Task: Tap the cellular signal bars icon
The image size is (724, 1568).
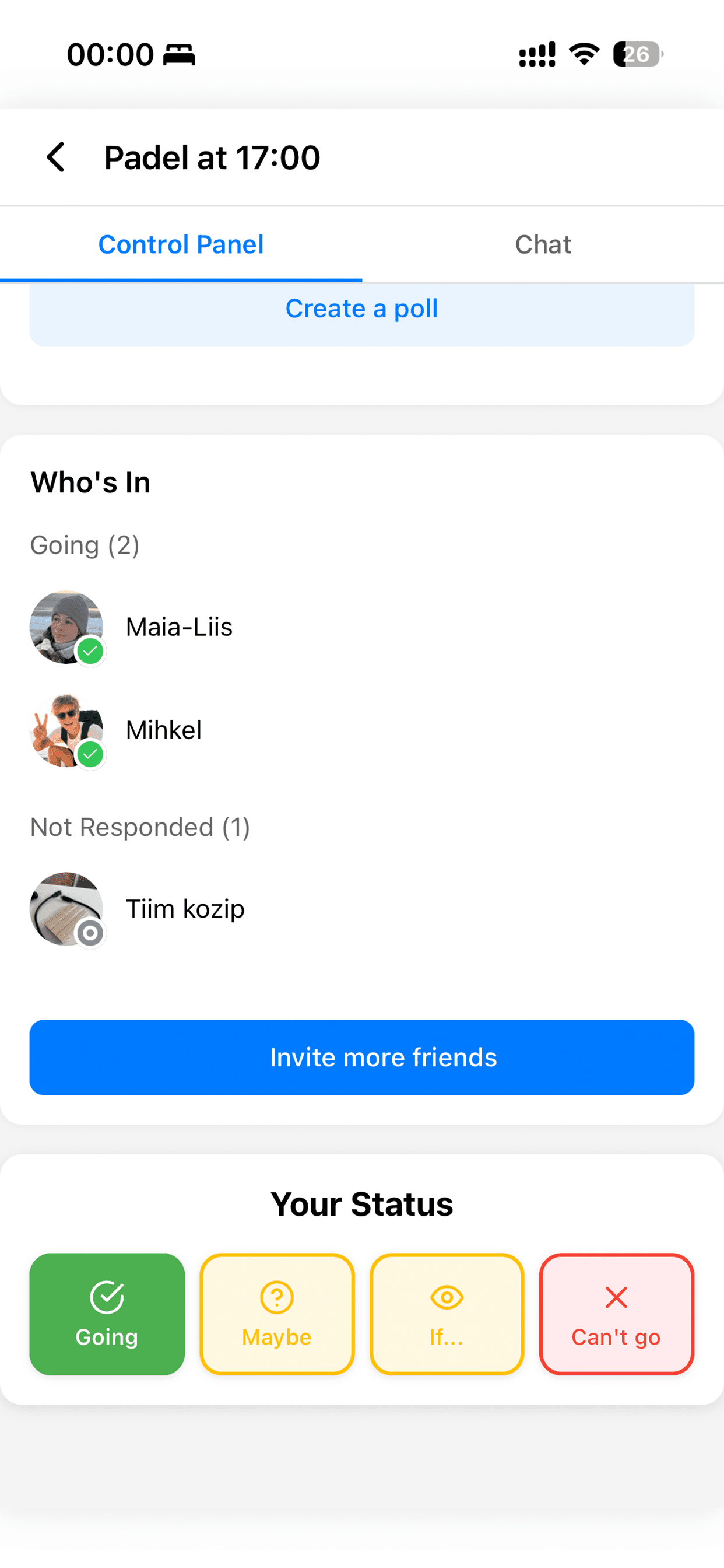Action: [x=537, y=55]
